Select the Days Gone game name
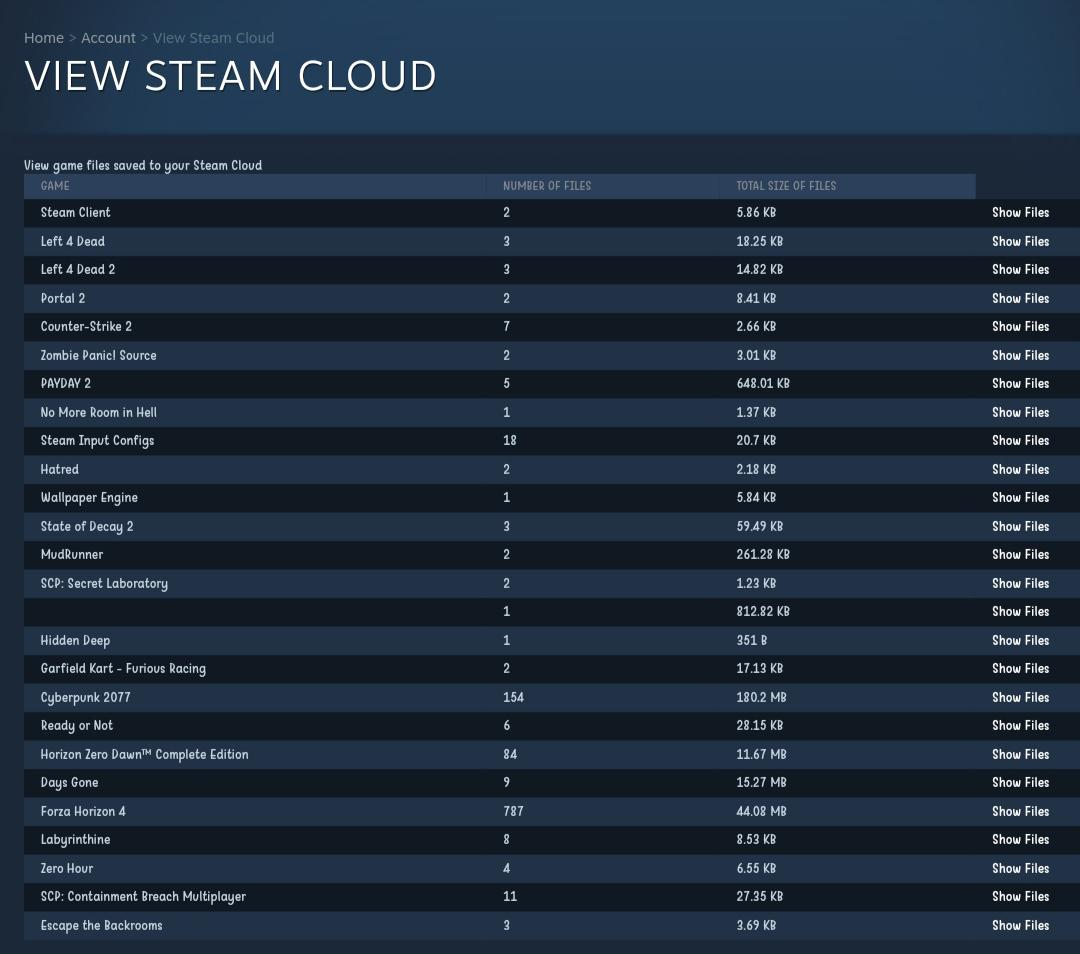The image size is (1080, 954). 70,783
